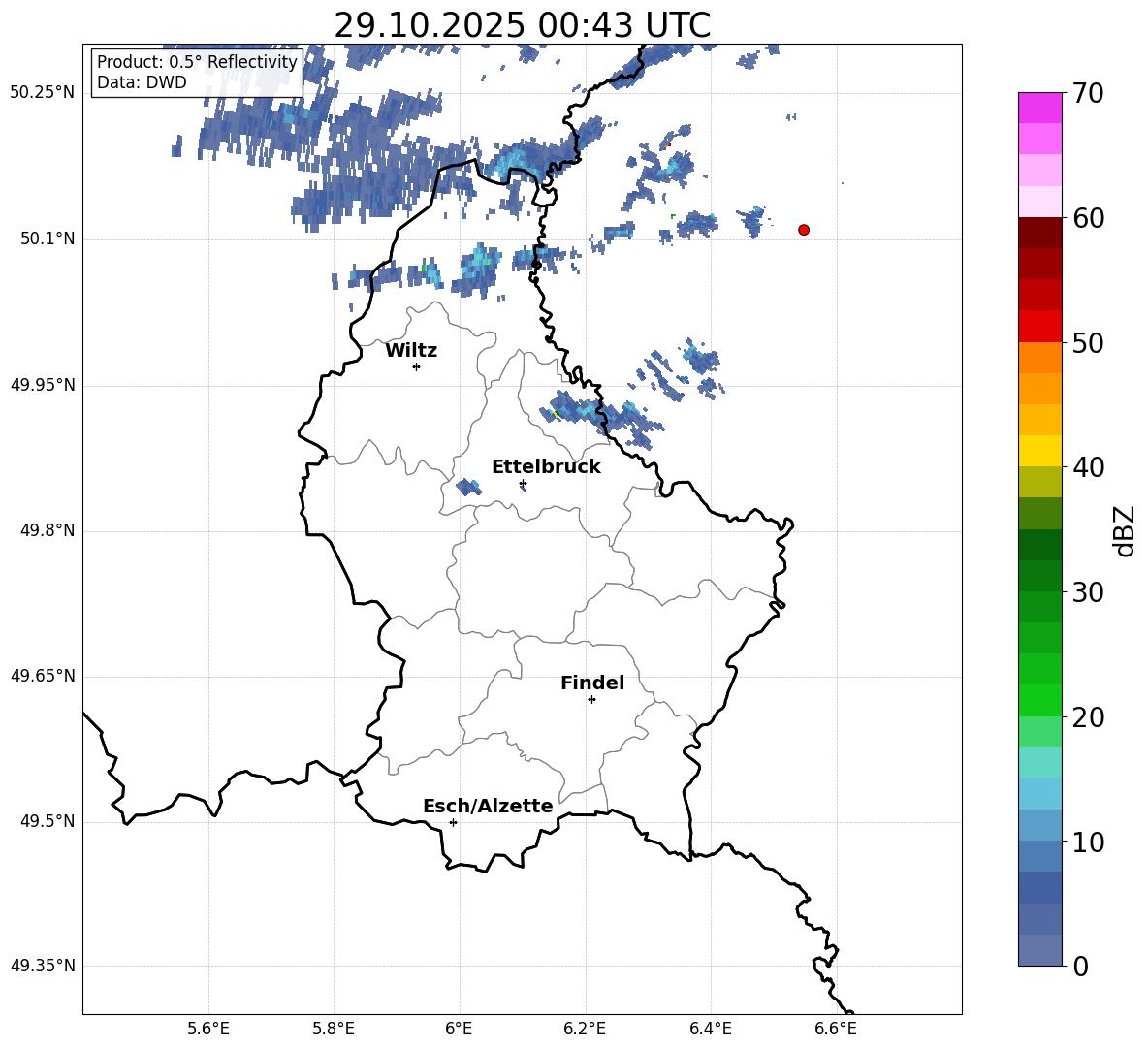Click the cross marker below Wiltz

(417, 366)
